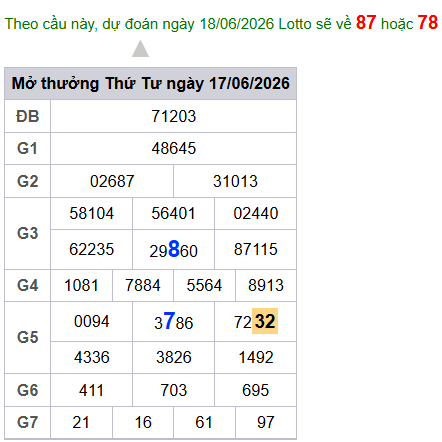Image resolution: width=442 pixels, height=442 pixels.
Task: Click the G6 number 703
Action: [174, 390]
